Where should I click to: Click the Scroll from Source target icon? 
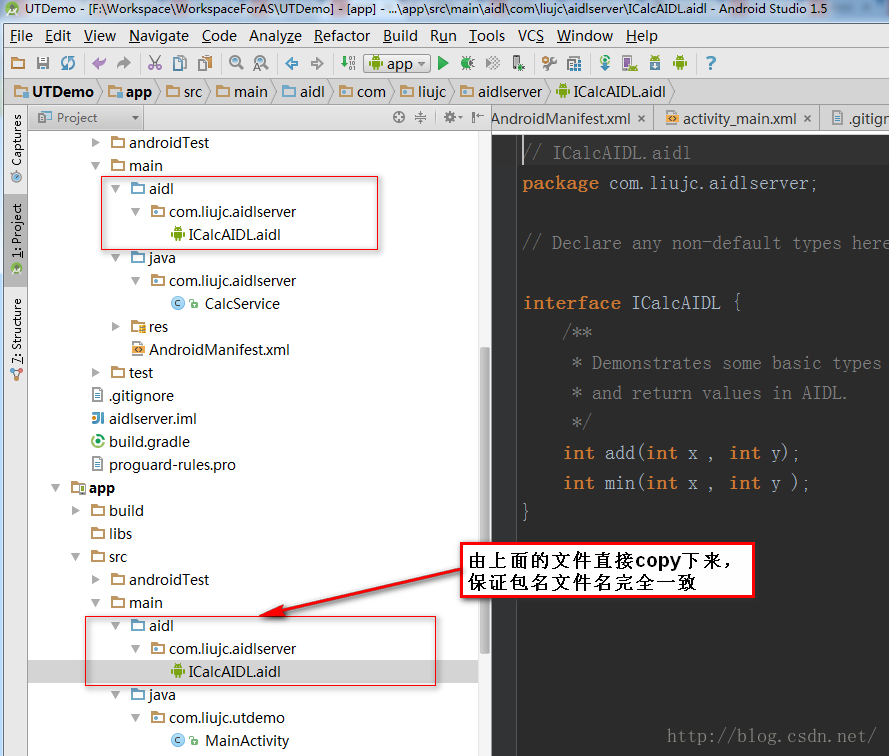pyautogui.click(x=399, y=118)
